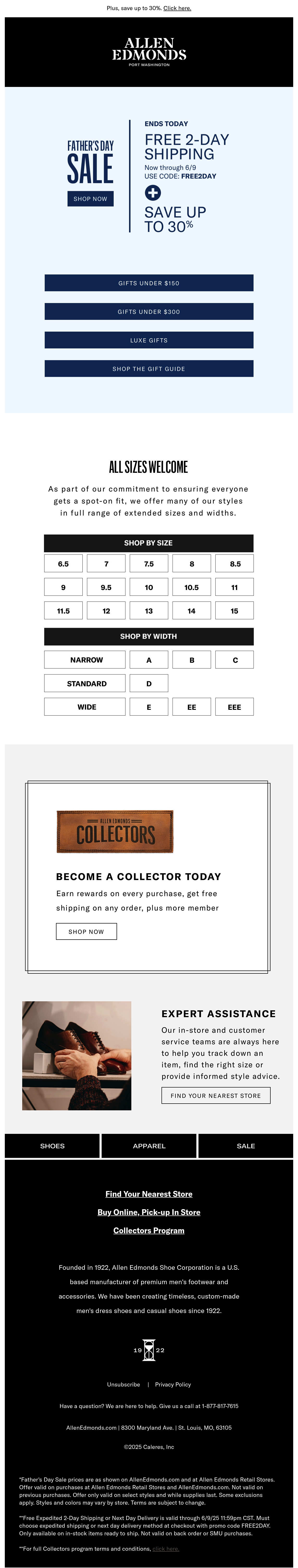Viewport: 298px width, 1568px height.
Task: Click the Unsubscribe link
Action: tap(124, 1384)
